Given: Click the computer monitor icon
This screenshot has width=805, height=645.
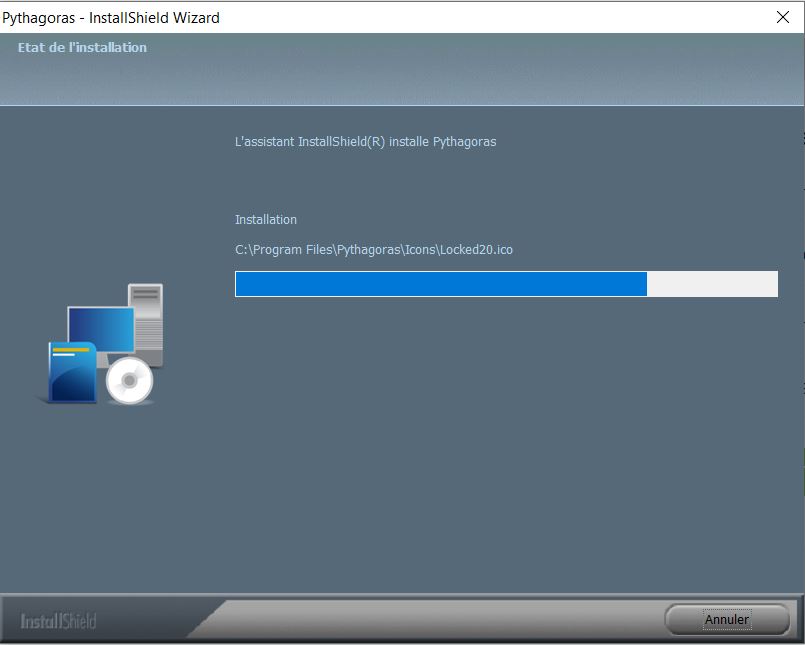Looking at the screenshot, I should pyautogui.click(x=101, y=330).
